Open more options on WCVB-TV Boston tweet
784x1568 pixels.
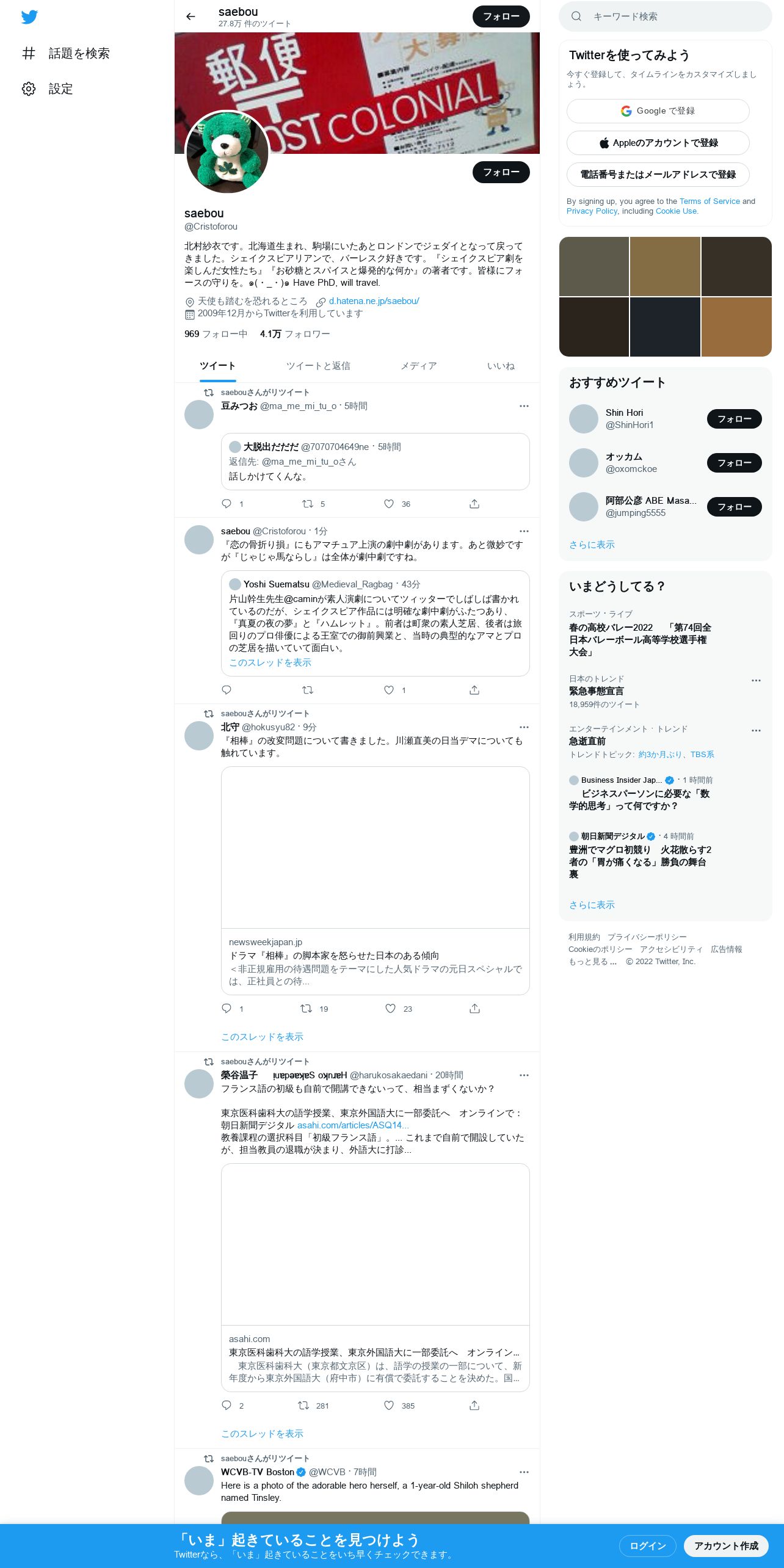[x=524, y=1472]
